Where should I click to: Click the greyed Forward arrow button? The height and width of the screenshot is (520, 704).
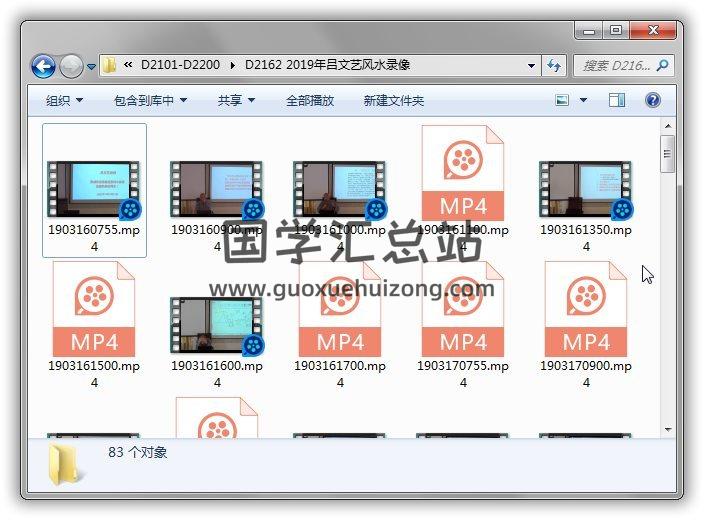[71, 66]
